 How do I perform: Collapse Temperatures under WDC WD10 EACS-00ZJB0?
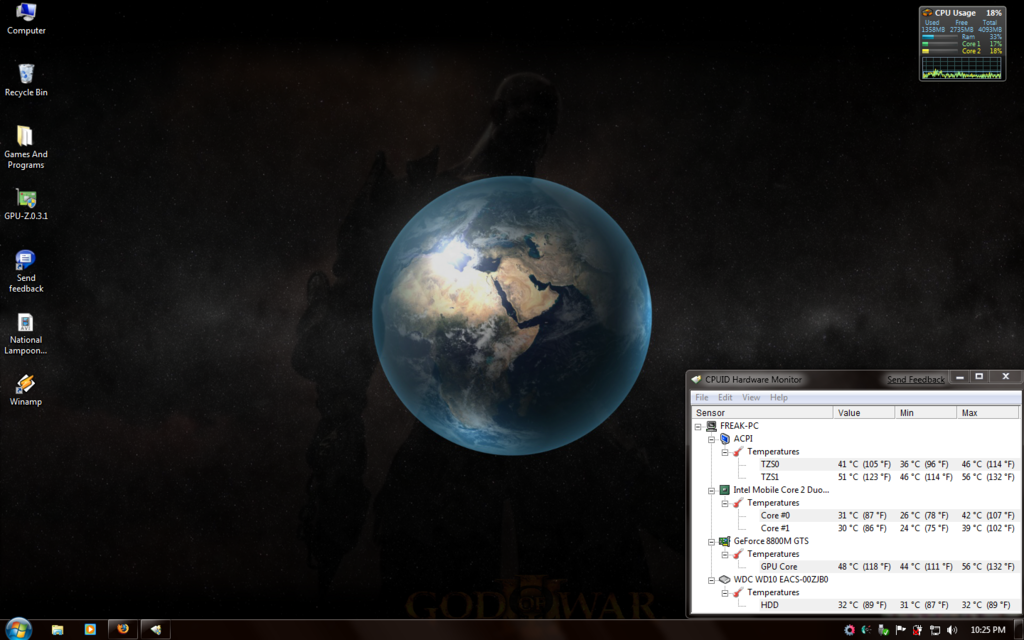coord(725,593)
